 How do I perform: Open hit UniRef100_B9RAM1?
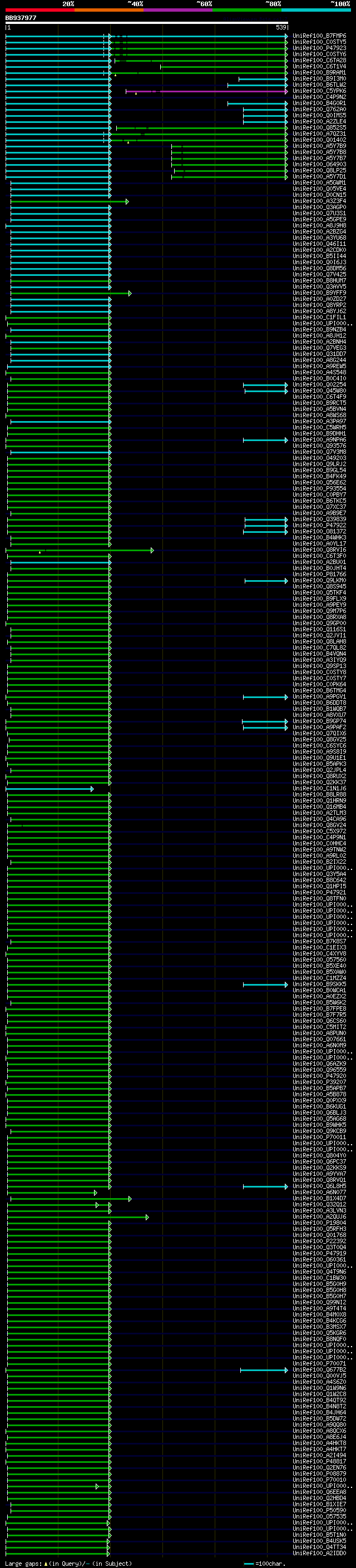pos(319,72)
